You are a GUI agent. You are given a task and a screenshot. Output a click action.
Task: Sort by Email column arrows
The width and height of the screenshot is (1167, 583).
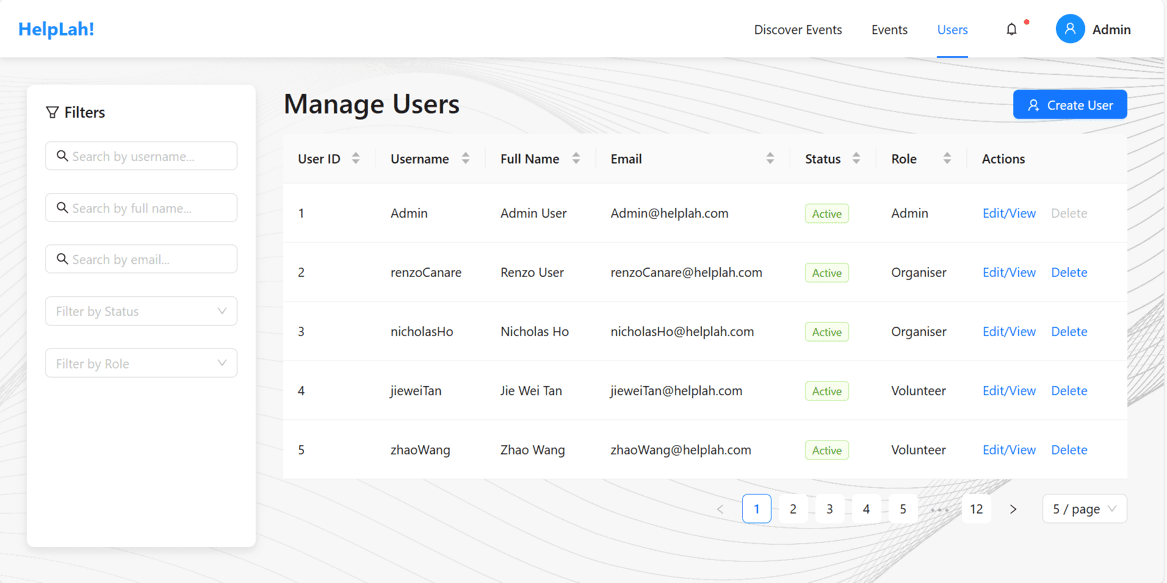click(x=770, y=159)
